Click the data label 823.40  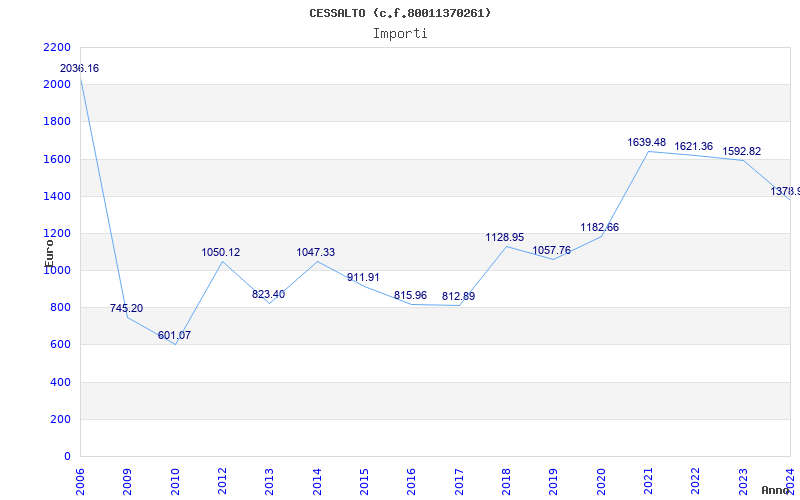click(268, 294)
